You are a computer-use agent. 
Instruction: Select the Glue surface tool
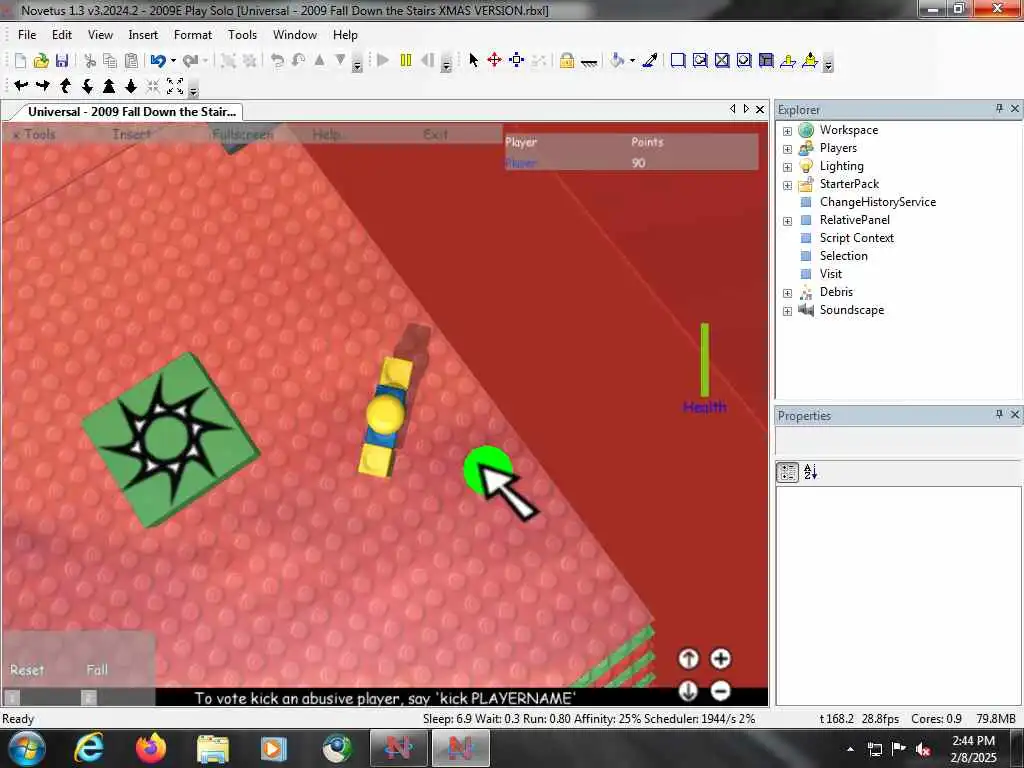[x=700, y=61]
